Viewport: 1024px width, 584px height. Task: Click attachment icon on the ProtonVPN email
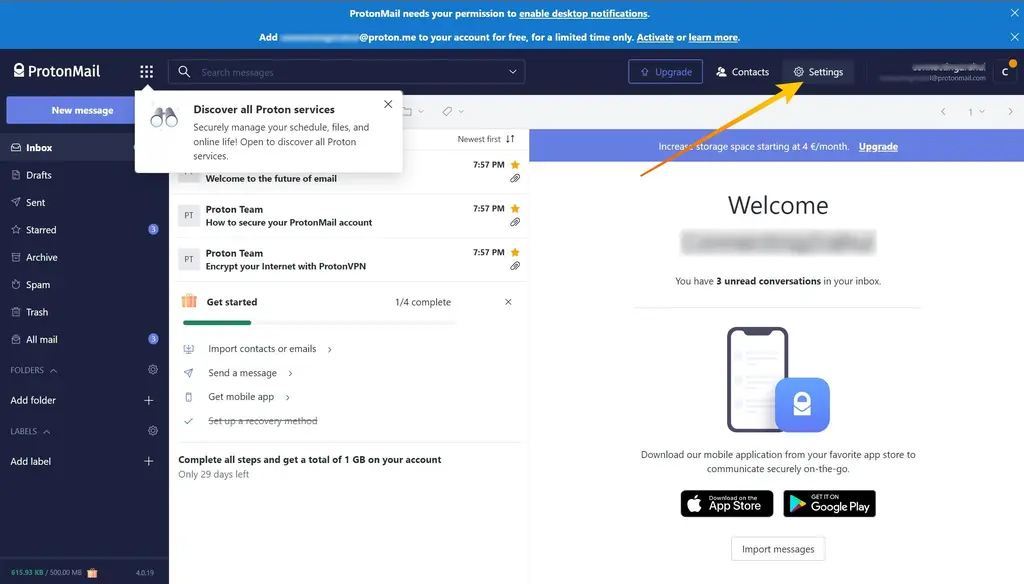point(515,266)
